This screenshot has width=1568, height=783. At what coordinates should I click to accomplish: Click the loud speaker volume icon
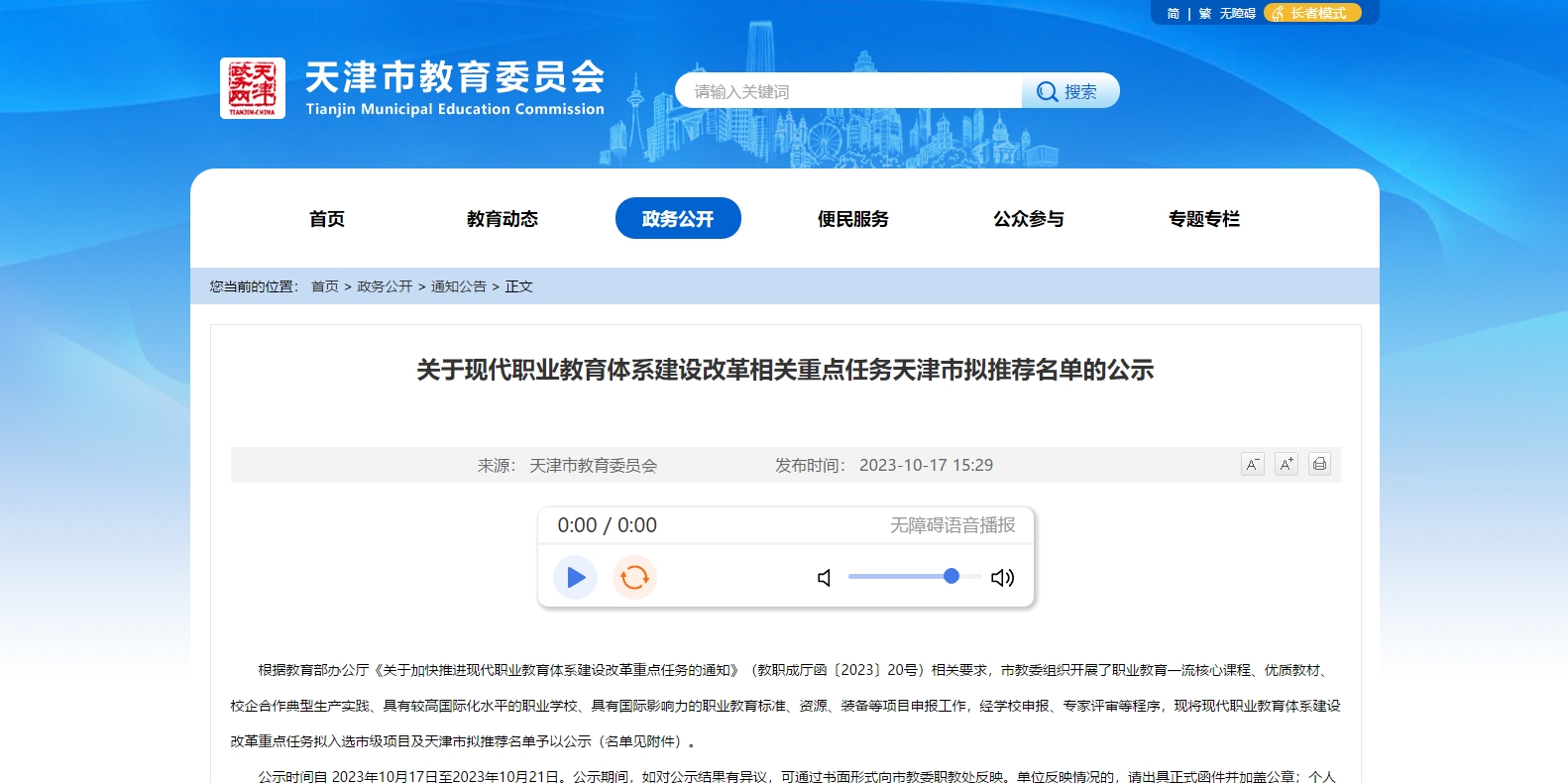point(1002,578)
